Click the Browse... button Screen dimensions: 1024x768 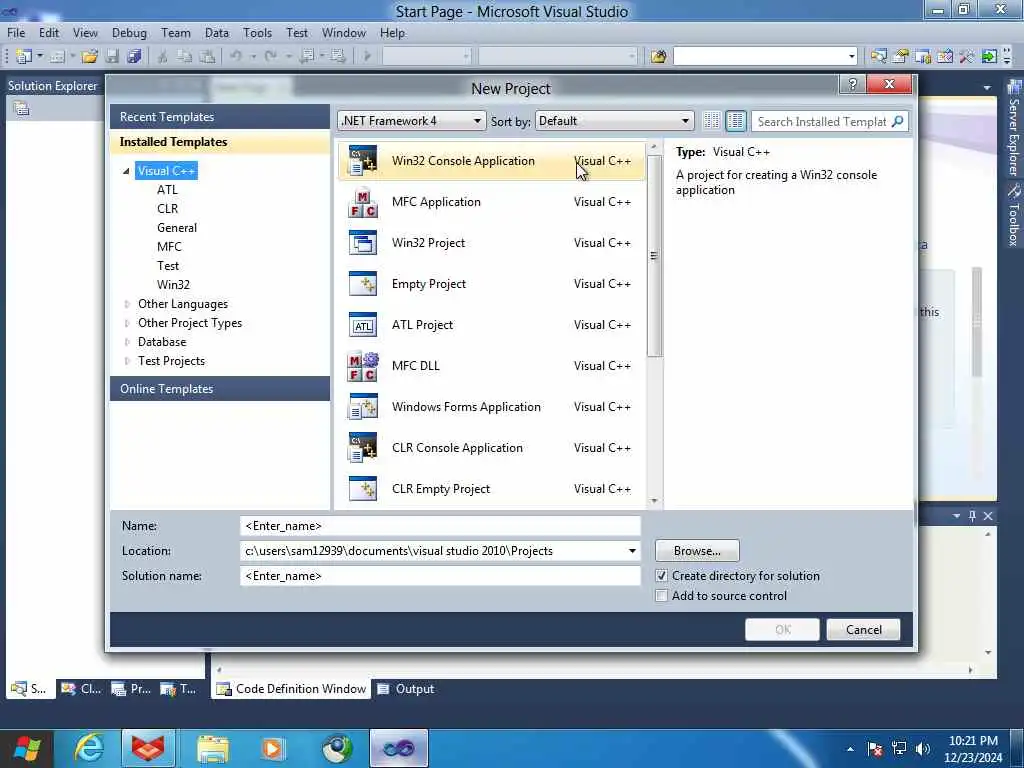pos(697,551)
